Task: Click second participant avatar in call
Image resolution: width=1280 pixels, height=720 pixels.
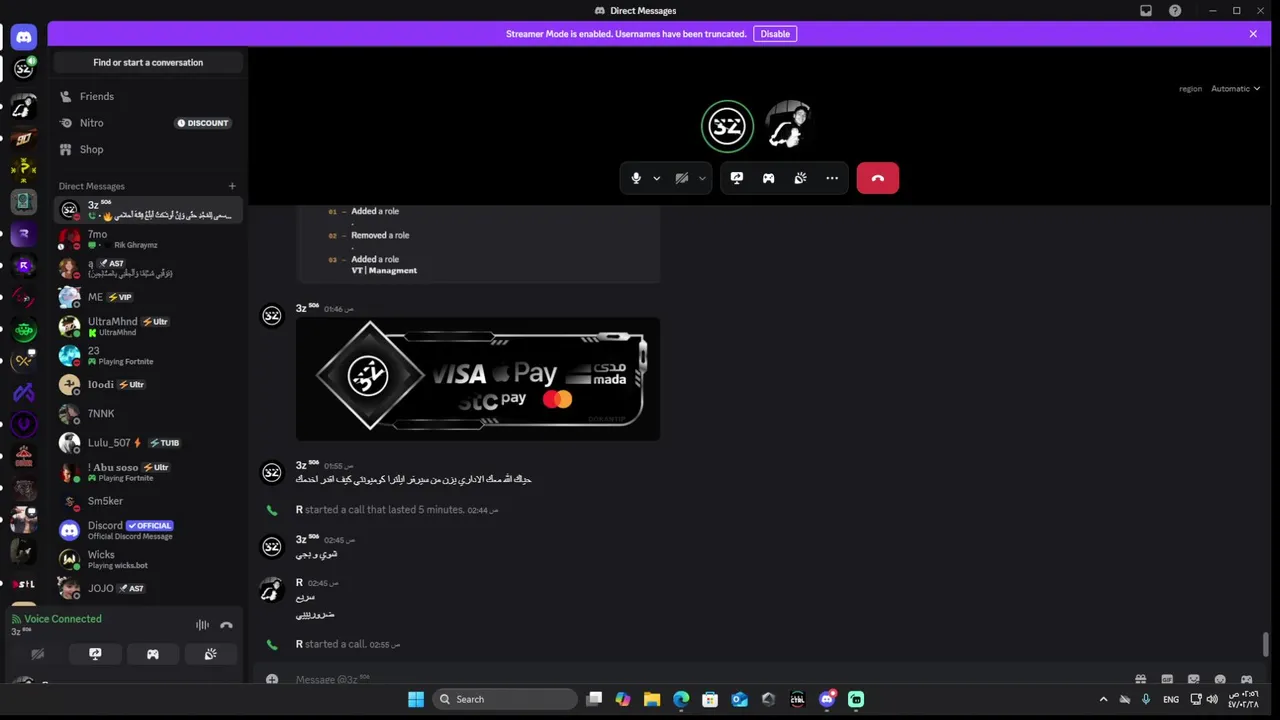Action: point(789,126)
